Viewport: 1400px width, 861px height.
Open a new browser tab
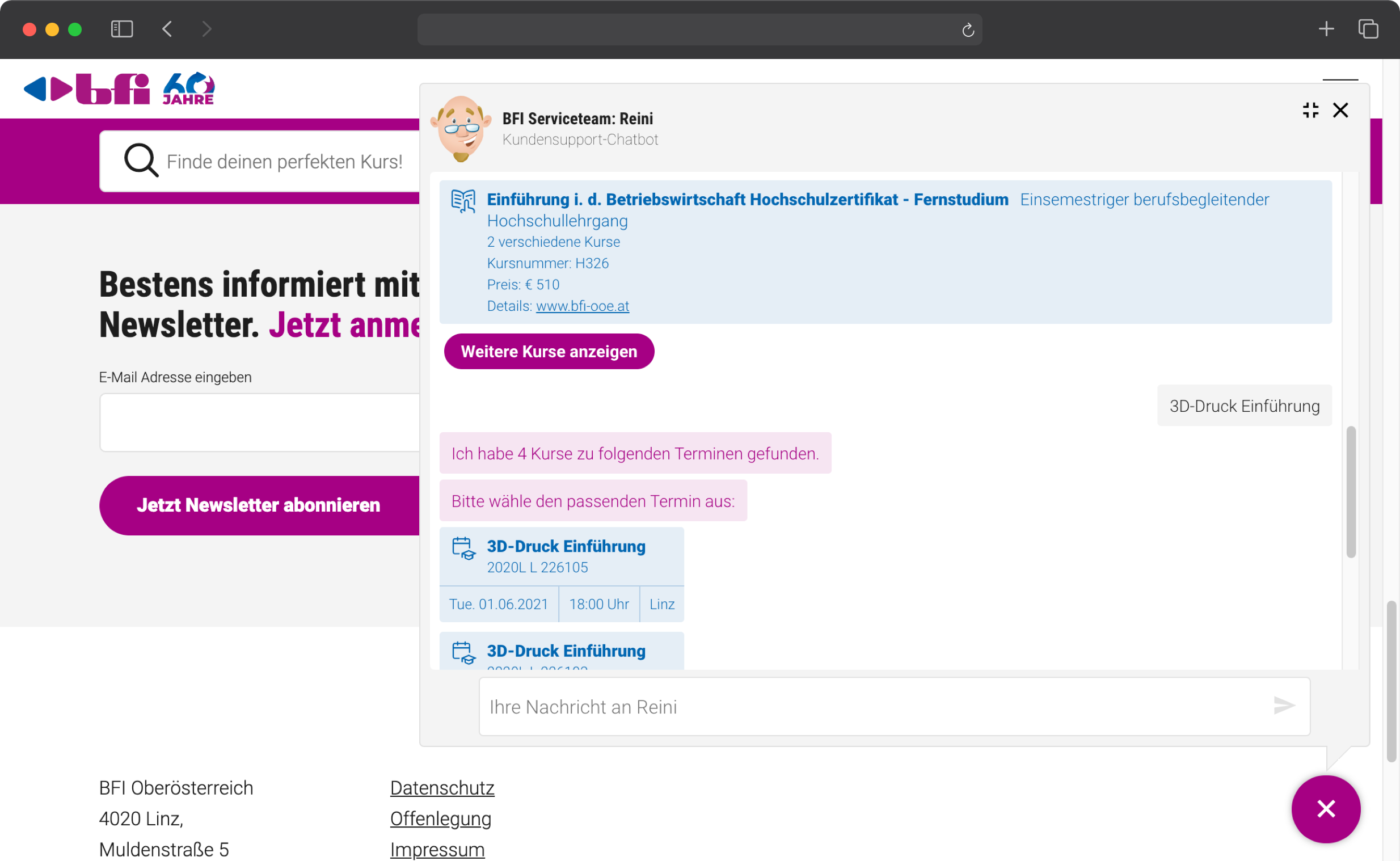(x=1326, y=29)
